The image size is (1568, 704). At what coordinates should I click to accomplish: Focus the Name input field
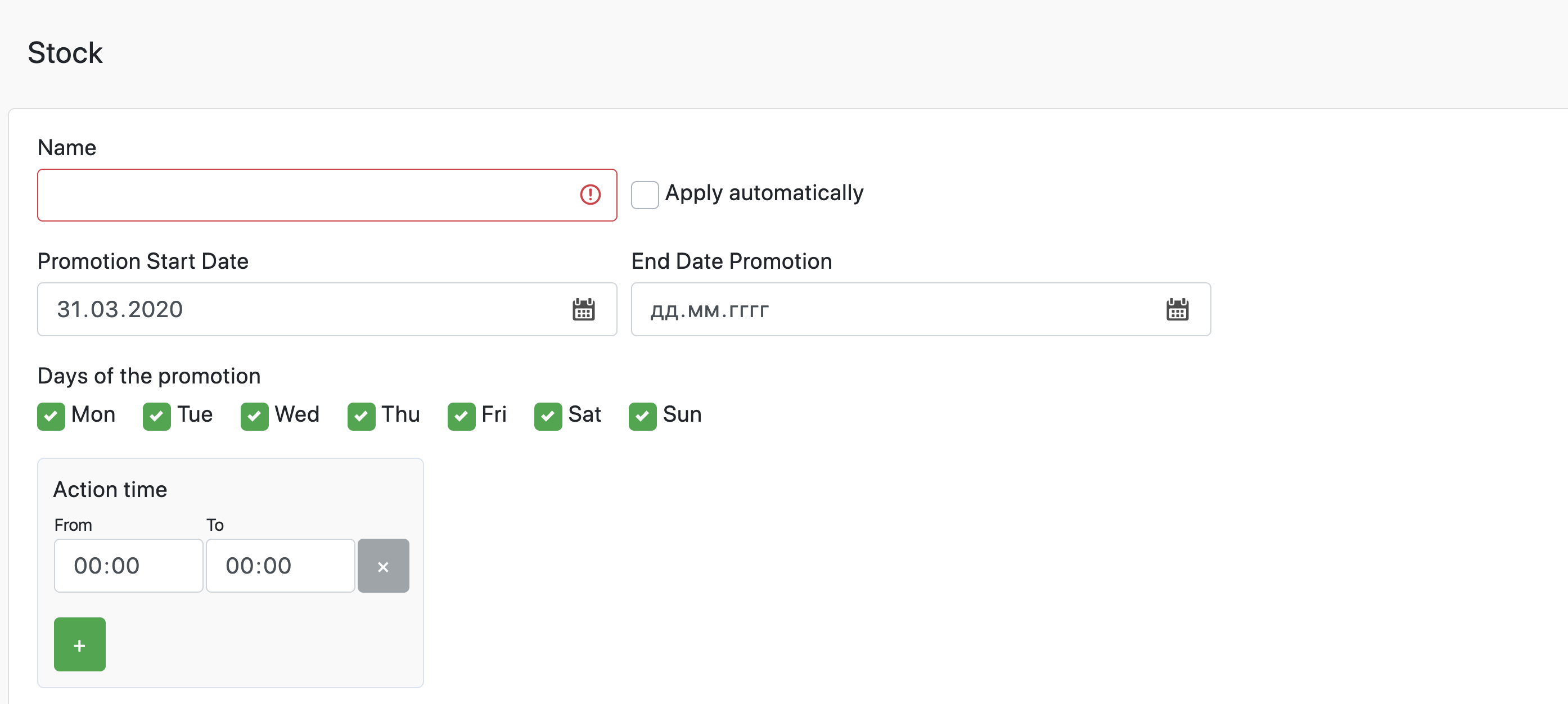304,195
